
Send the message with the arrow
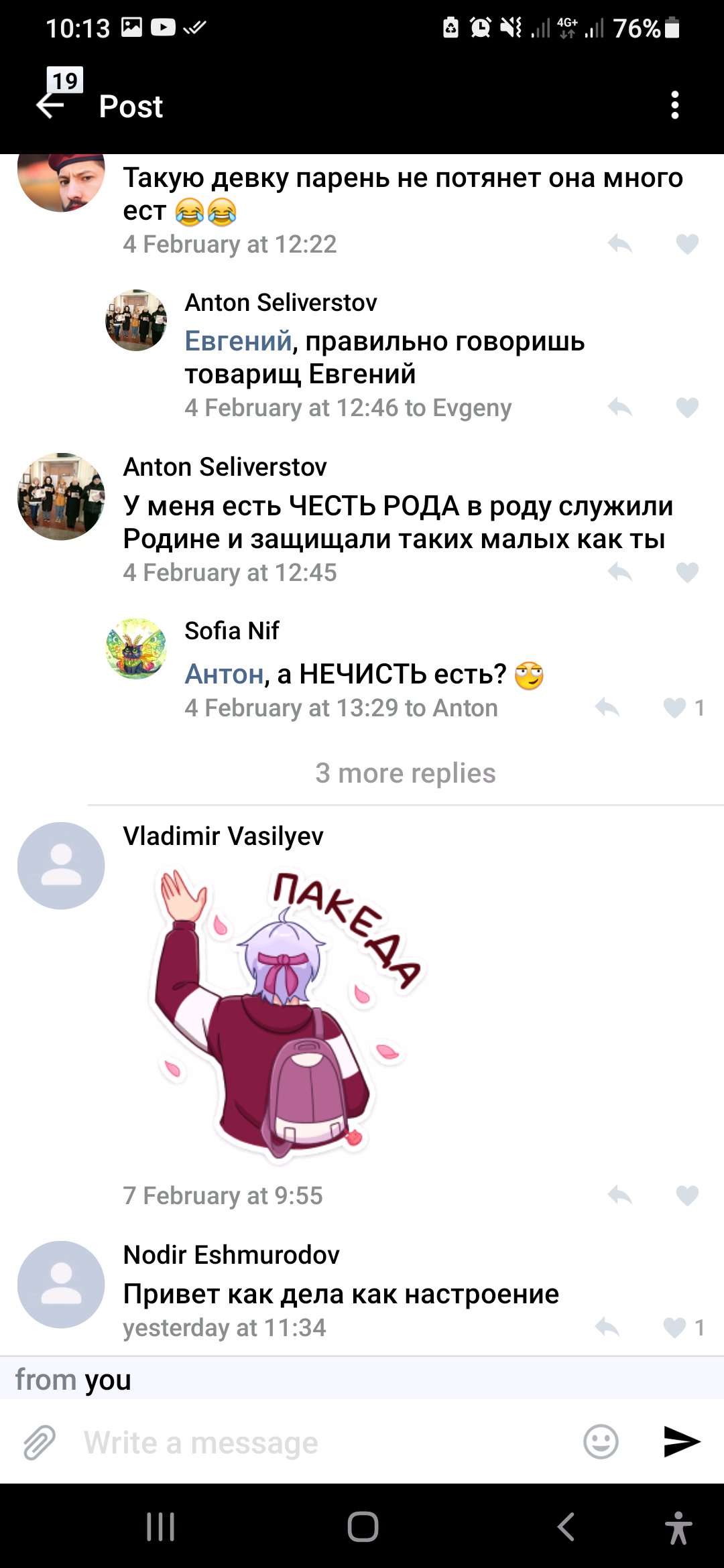[x=682, y=1441]
